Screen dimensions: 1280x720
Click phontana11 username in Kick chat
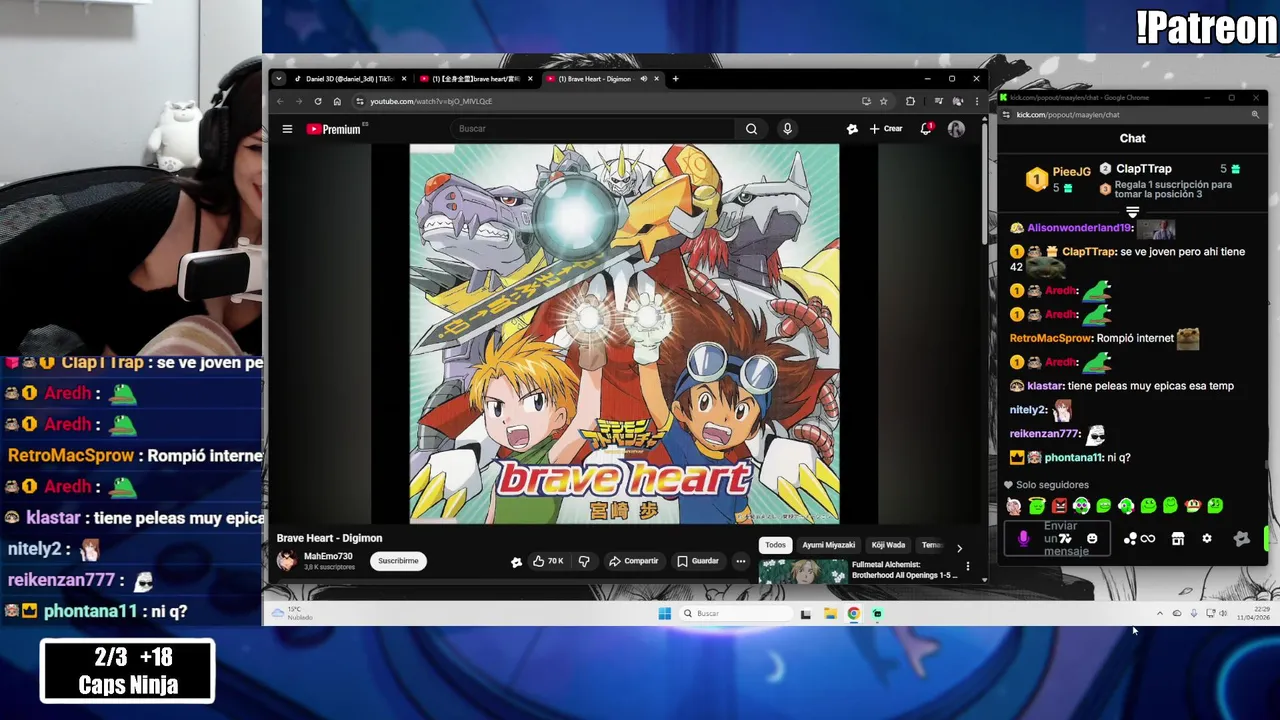[1073, 458]
